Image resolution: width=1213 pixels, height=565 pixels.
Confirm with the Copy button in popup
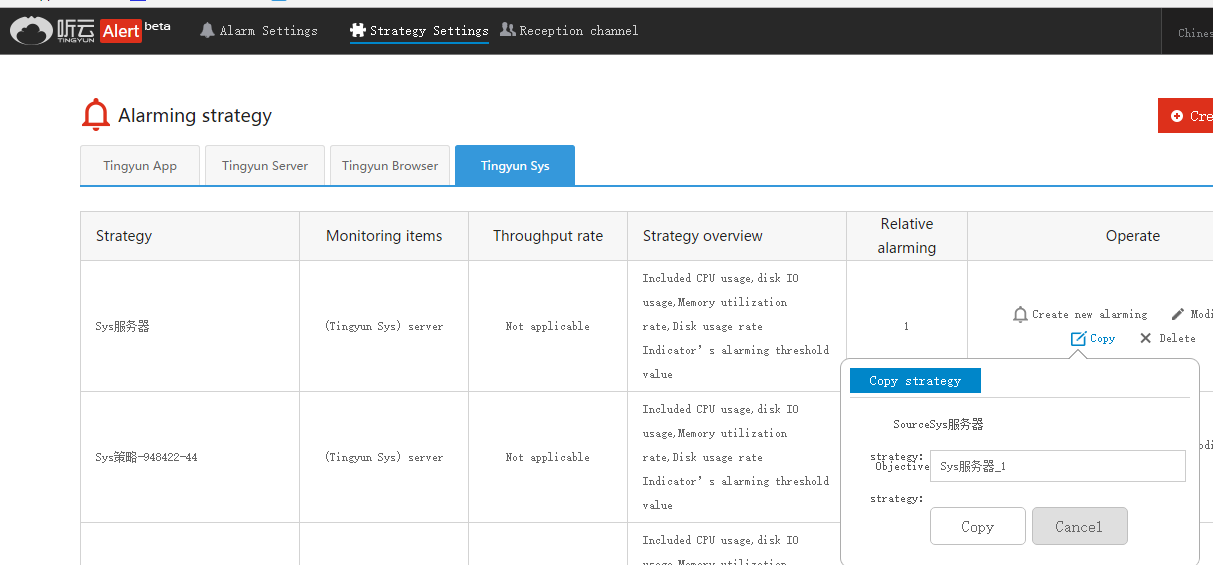(977, 527)
